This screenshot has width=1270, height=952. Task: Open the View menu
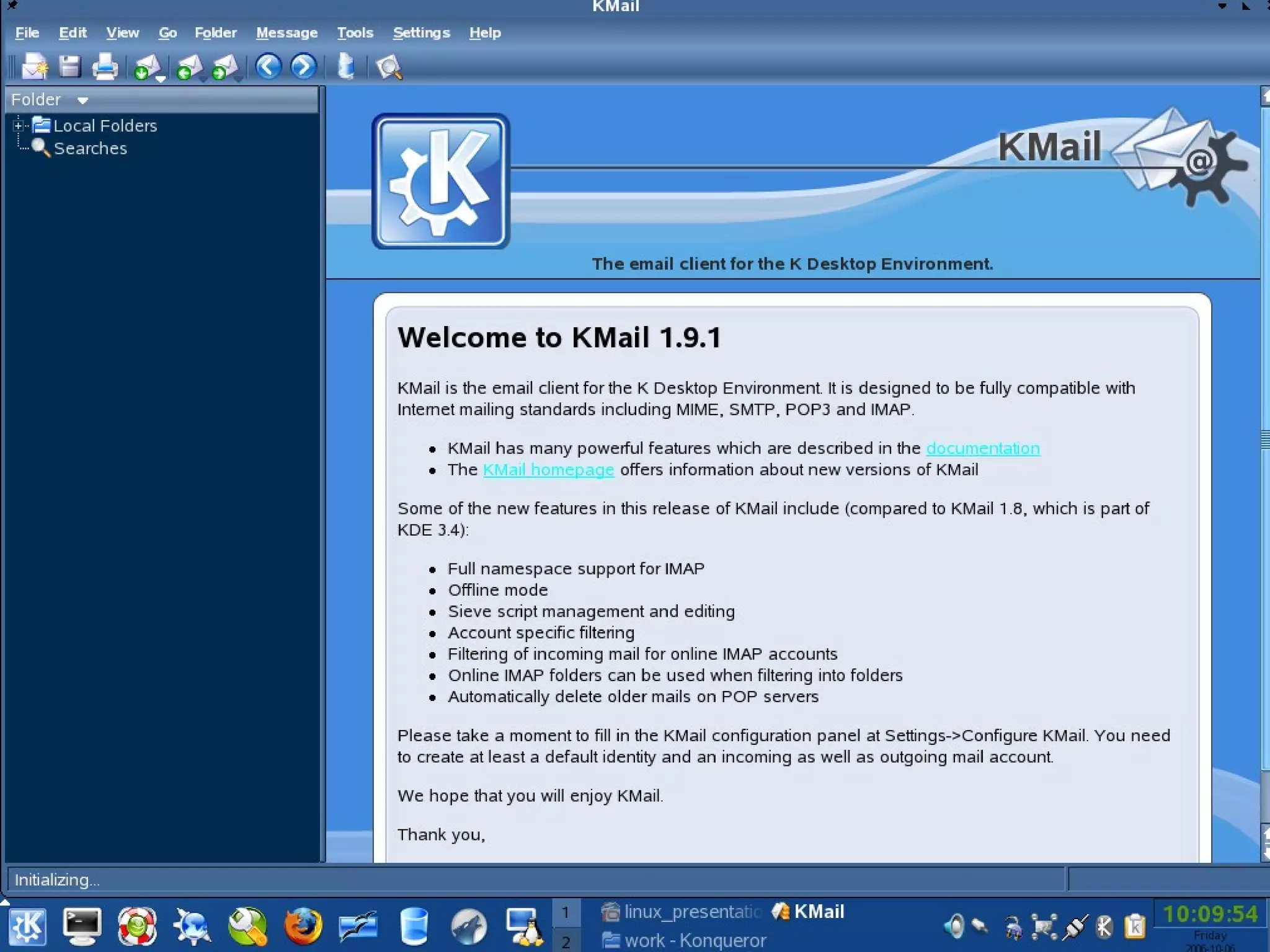tap(122, 33)
